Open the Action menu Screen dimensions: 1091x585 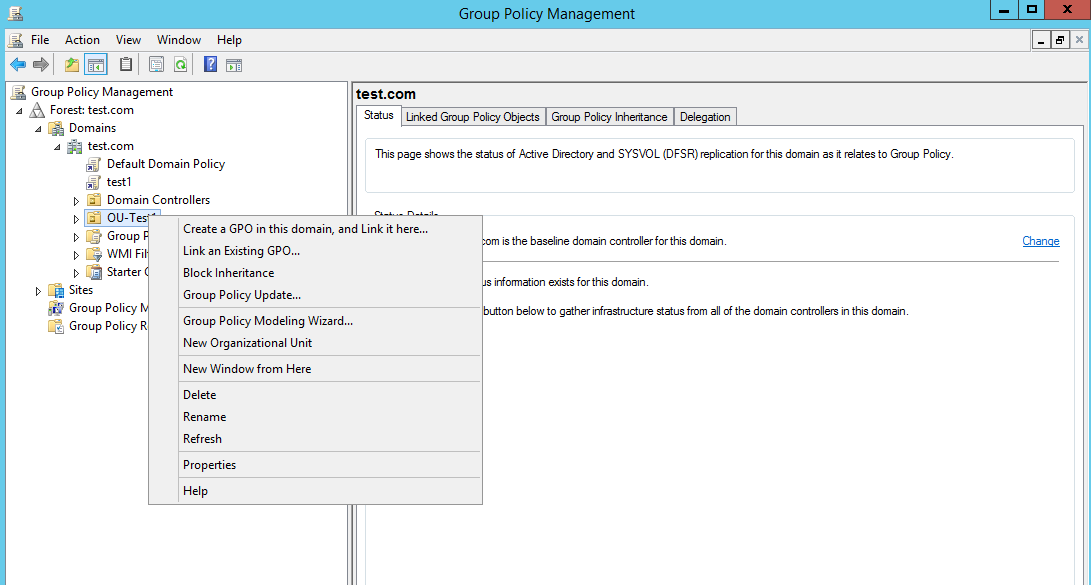(82, 40)
